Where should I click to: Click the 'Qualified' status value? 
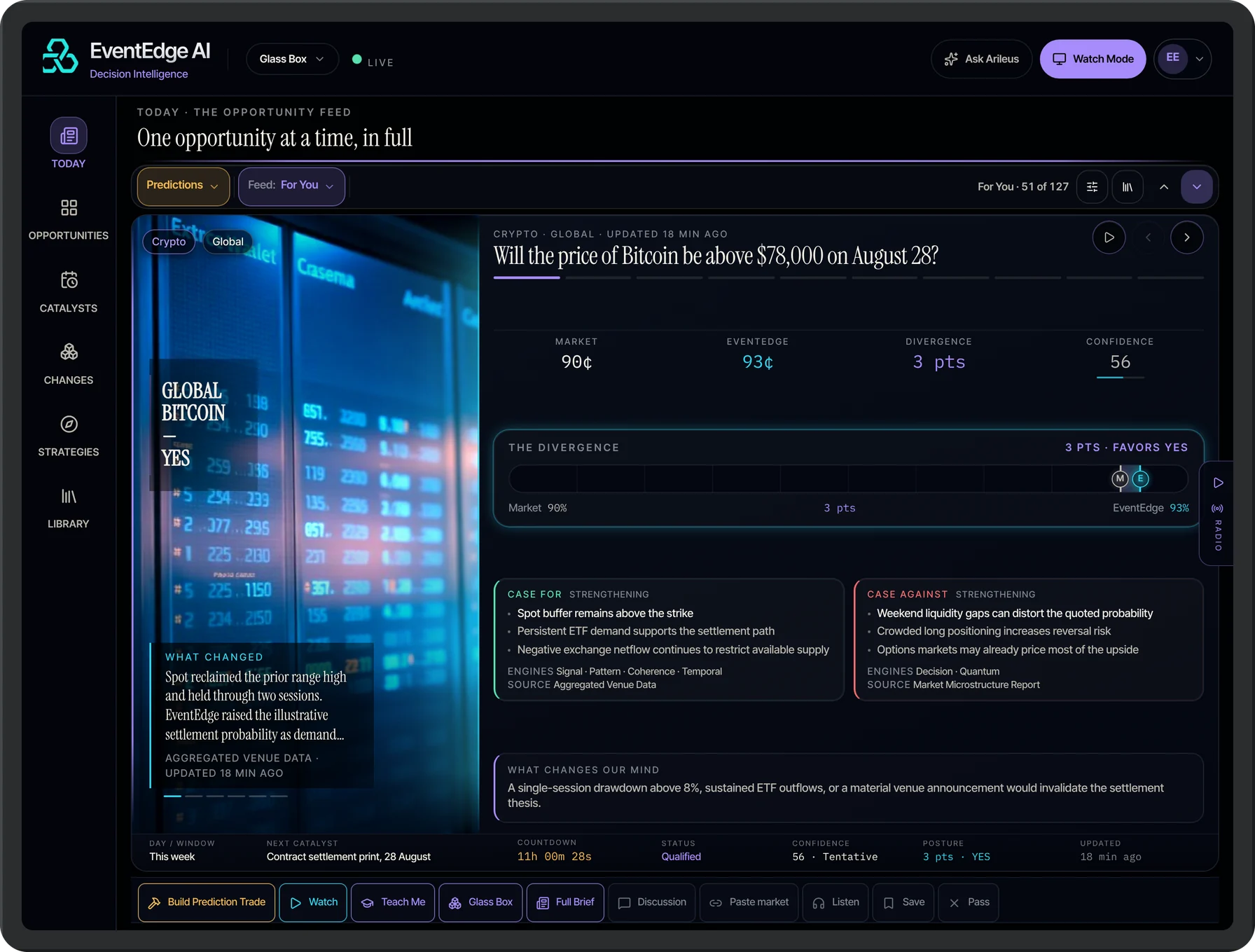pos(681,857)
